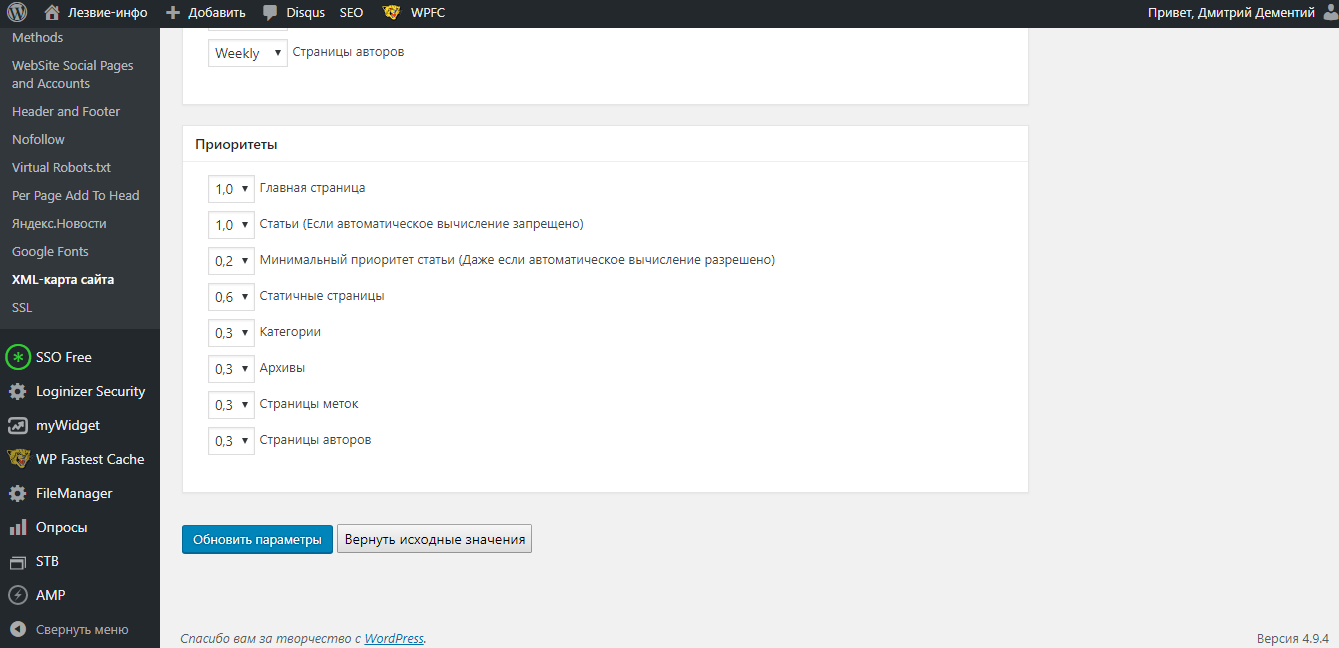Click the home icon beside Лезвие-инфо

tap(52, 13)
